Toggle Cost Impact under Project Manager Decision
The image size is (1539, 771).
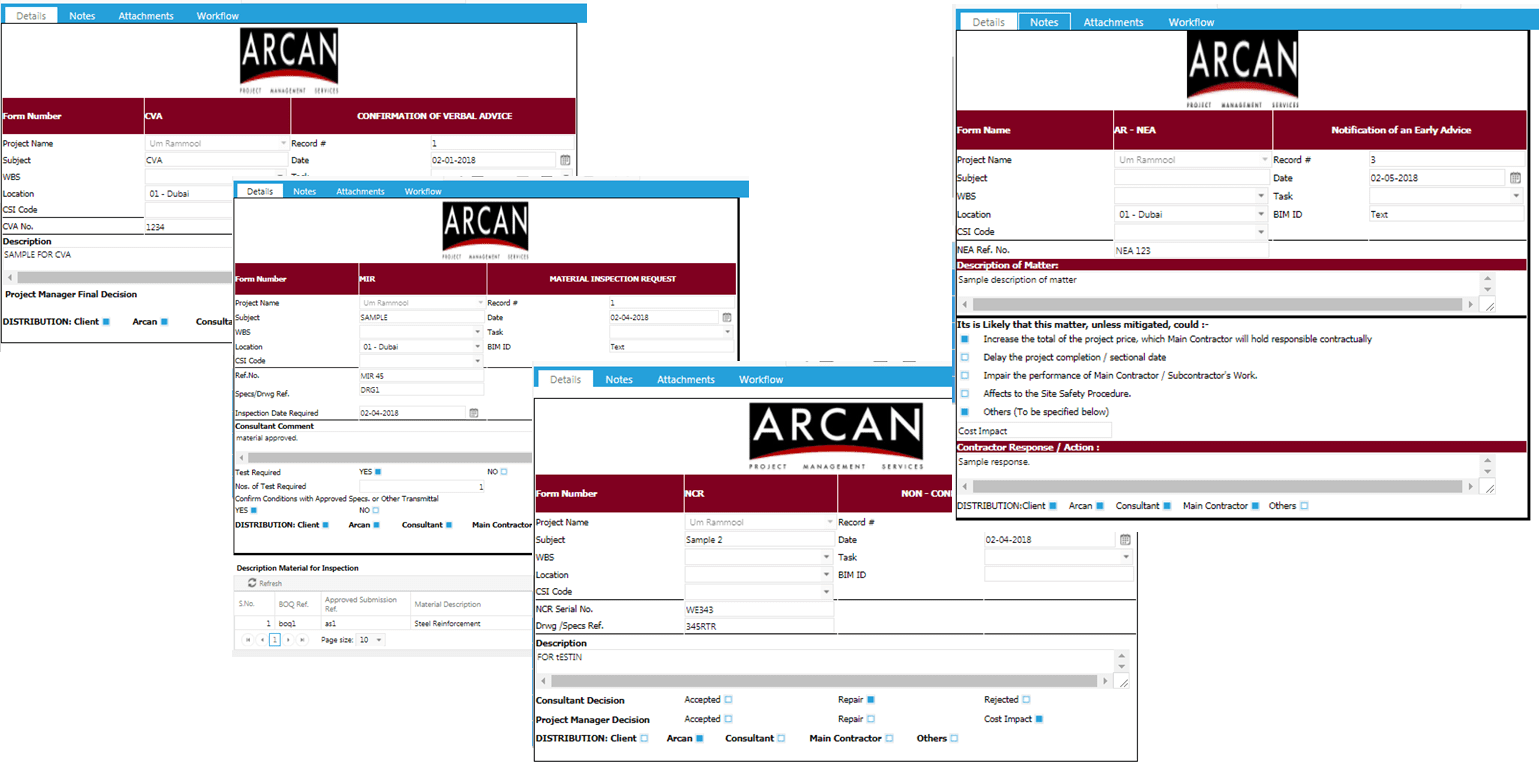coord(1039,719)
